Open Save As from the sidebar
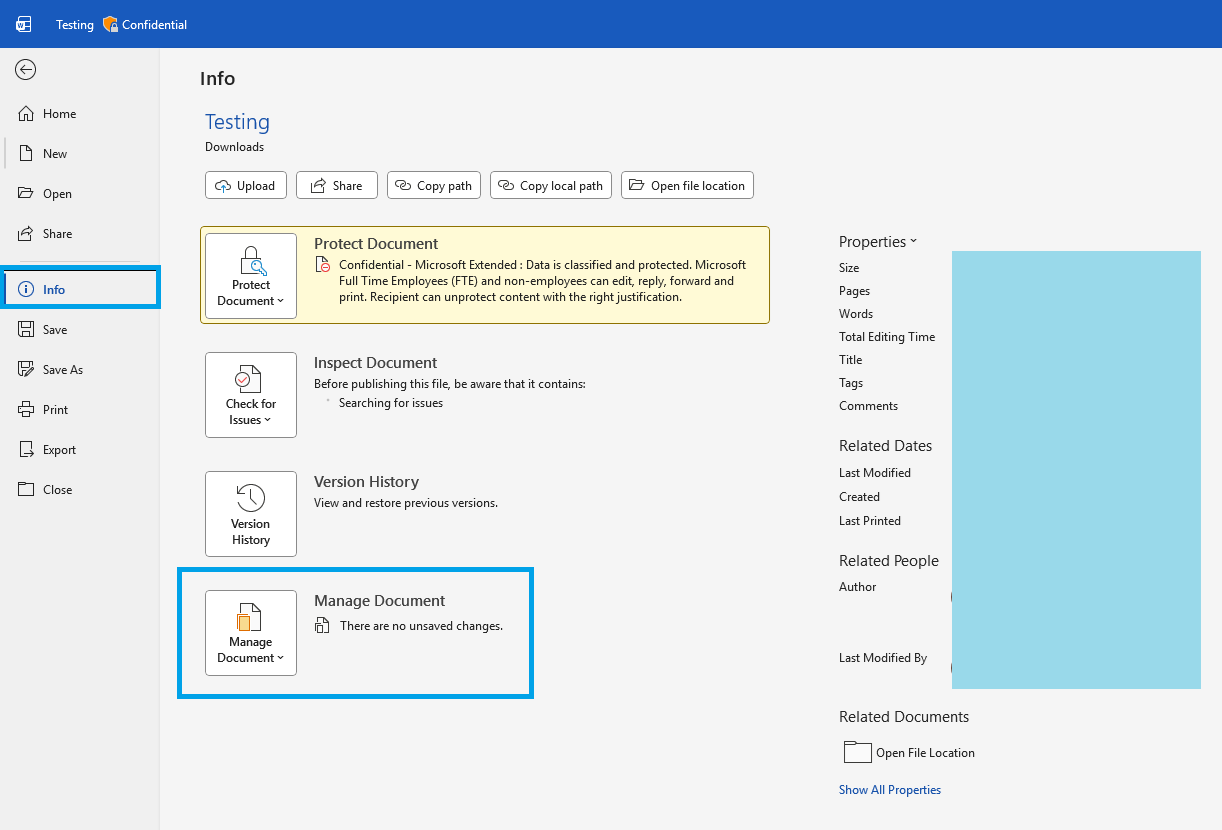 pyautogui.click(x=80, y=370)
